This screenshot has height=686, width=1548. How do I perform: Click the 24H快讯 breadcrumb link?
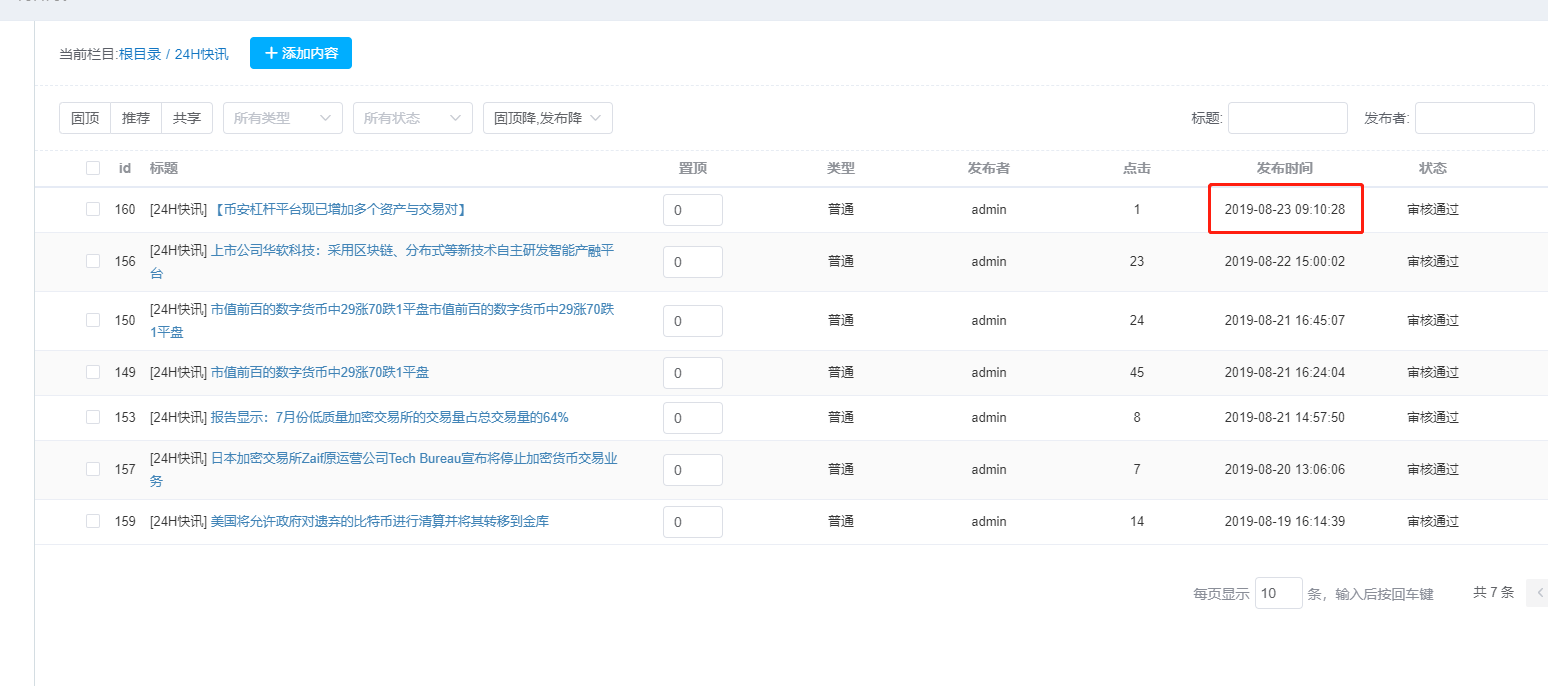(x=201, y=54)
